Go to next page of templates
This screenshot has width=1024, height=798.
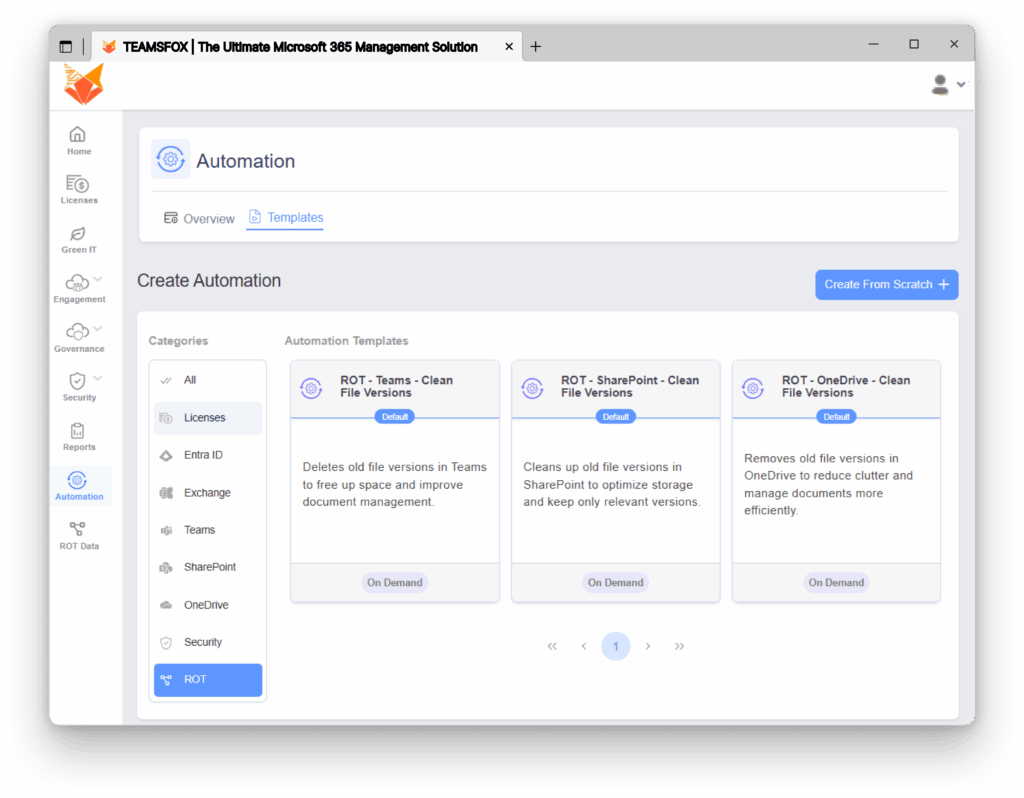[x=647, y=646]
